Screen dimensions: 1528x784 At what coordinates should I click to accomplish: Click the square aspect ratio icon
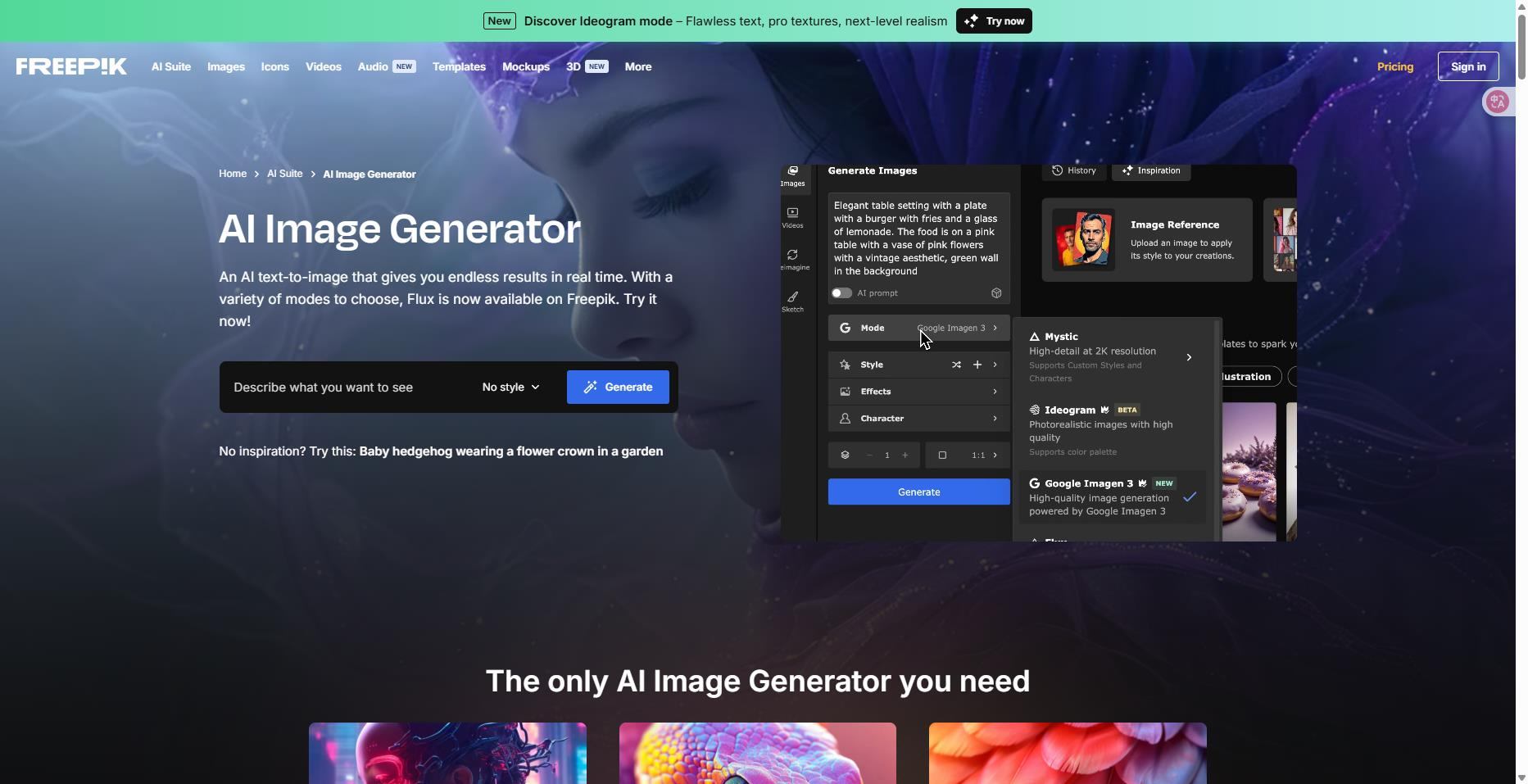tap(942, 455)
